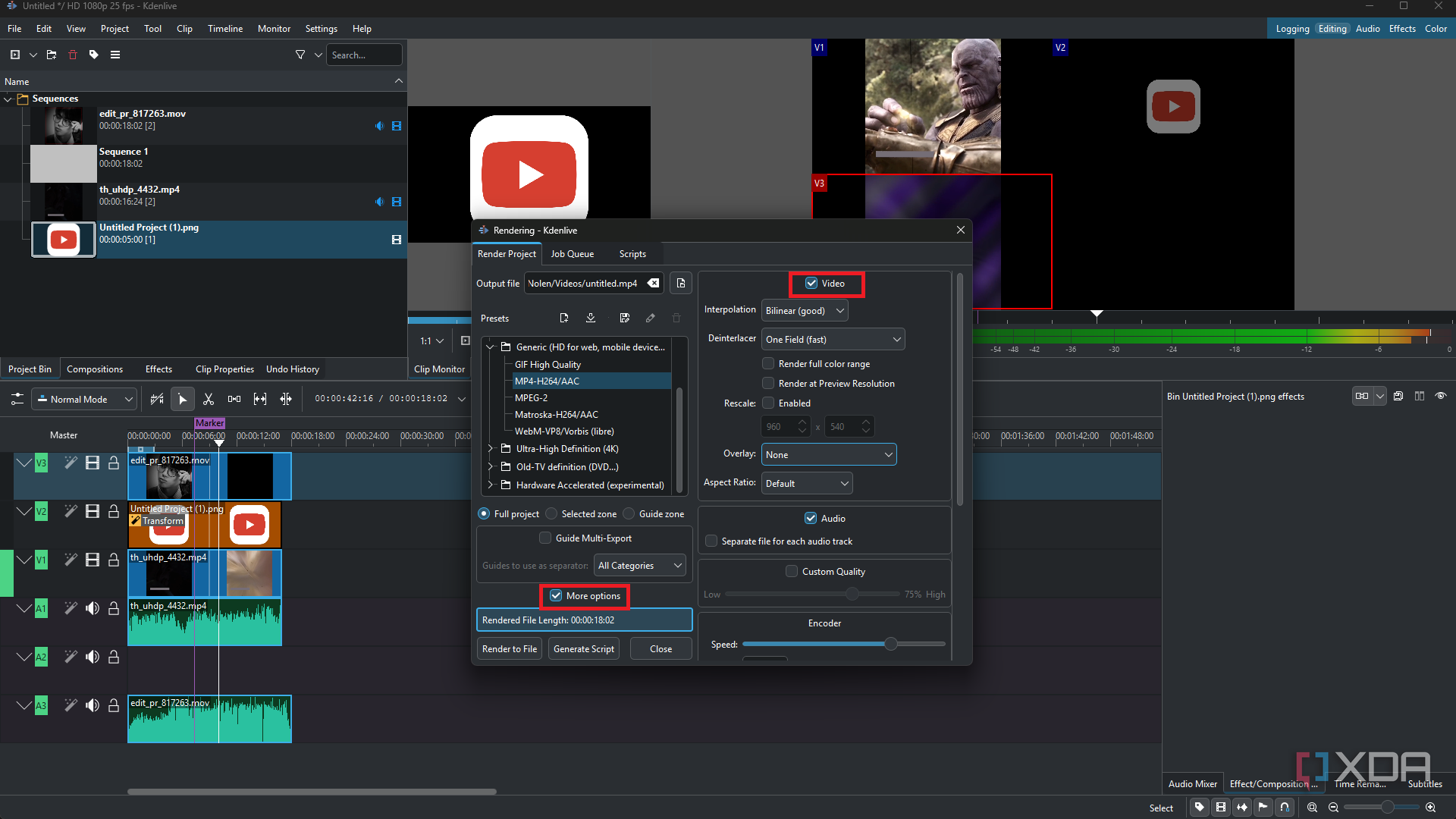Viewport: 1456px width, 819px height.
Task: Click the Tags icon in Project Bin toolbar
Action: pyautogui.click(x=94, y=55)
